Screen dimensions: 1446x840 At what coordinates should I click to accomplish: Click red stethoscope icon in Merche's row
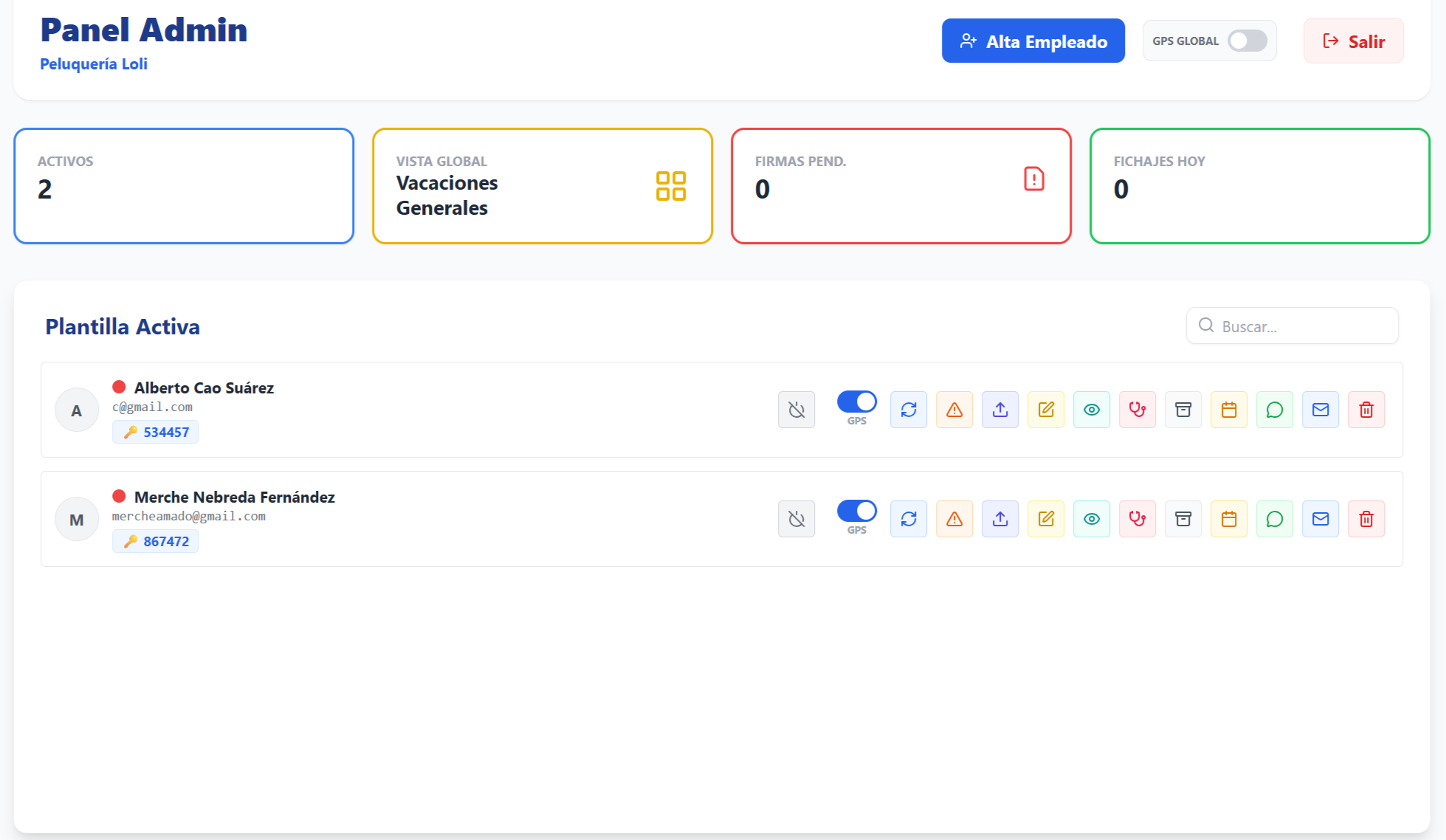(x=1137, y=519)
